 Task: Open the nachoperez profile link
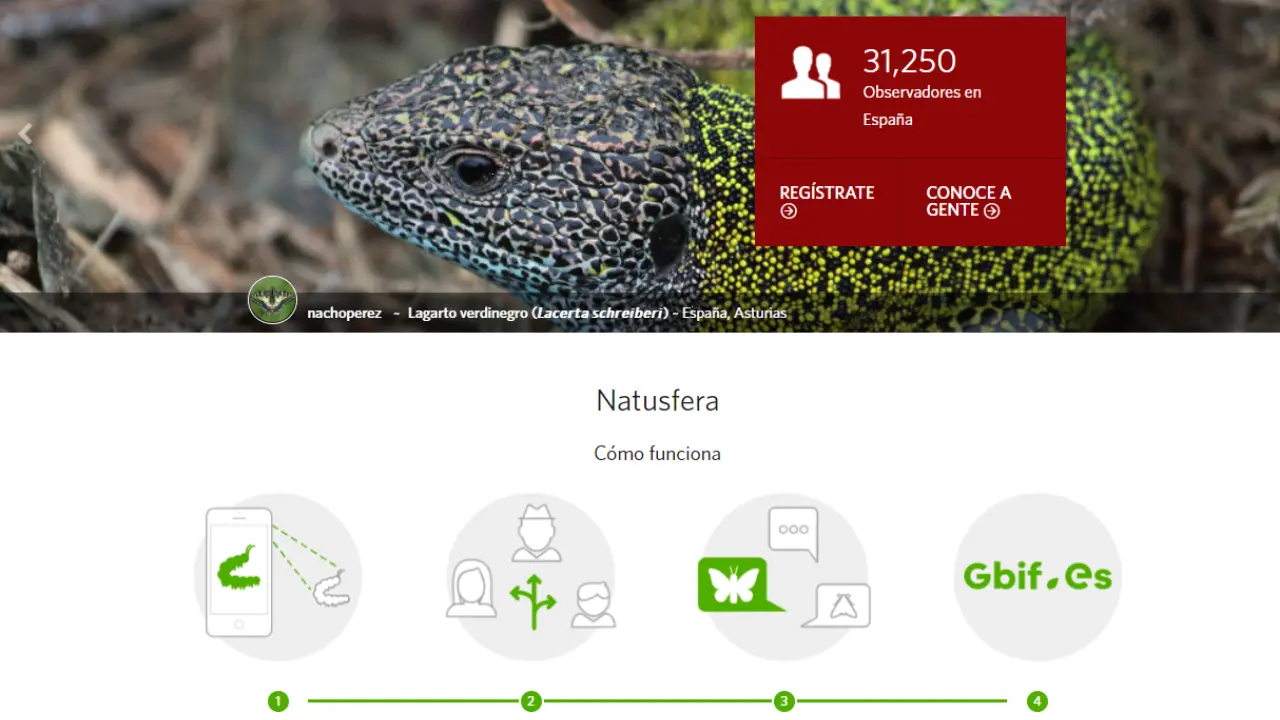point(344,313)
